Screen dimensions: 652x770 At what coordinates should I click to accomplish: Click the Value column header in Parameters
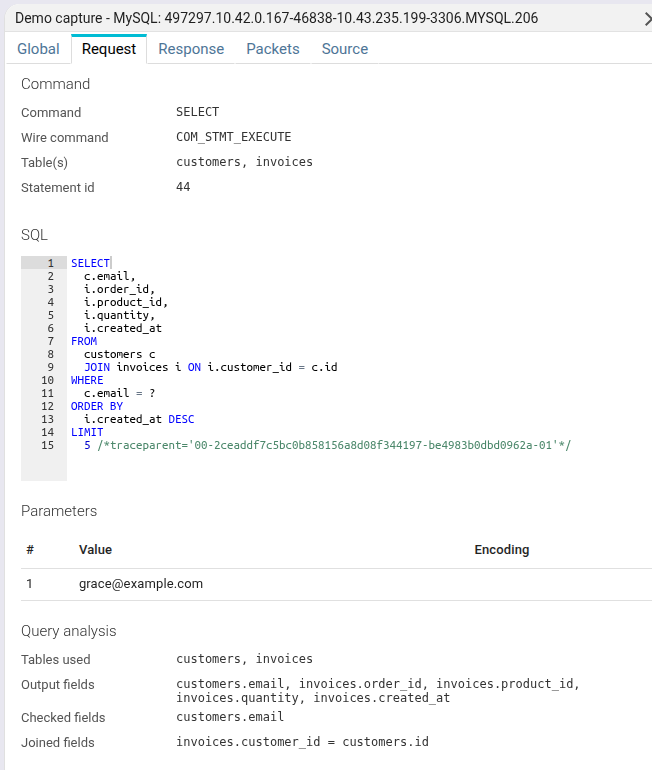point(95,550)
